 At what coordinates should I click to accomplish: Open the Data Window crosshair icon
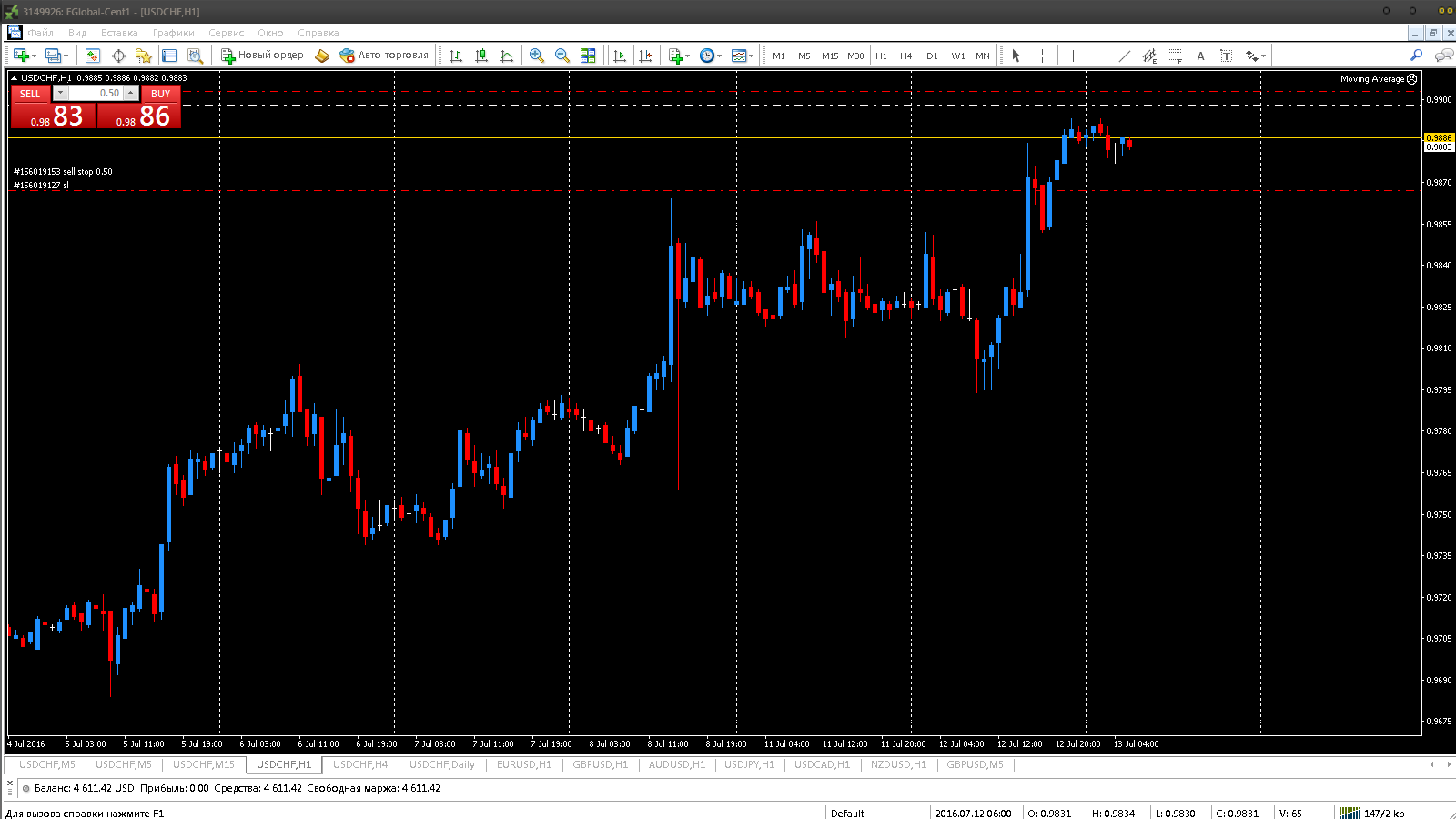click(118, 56)
